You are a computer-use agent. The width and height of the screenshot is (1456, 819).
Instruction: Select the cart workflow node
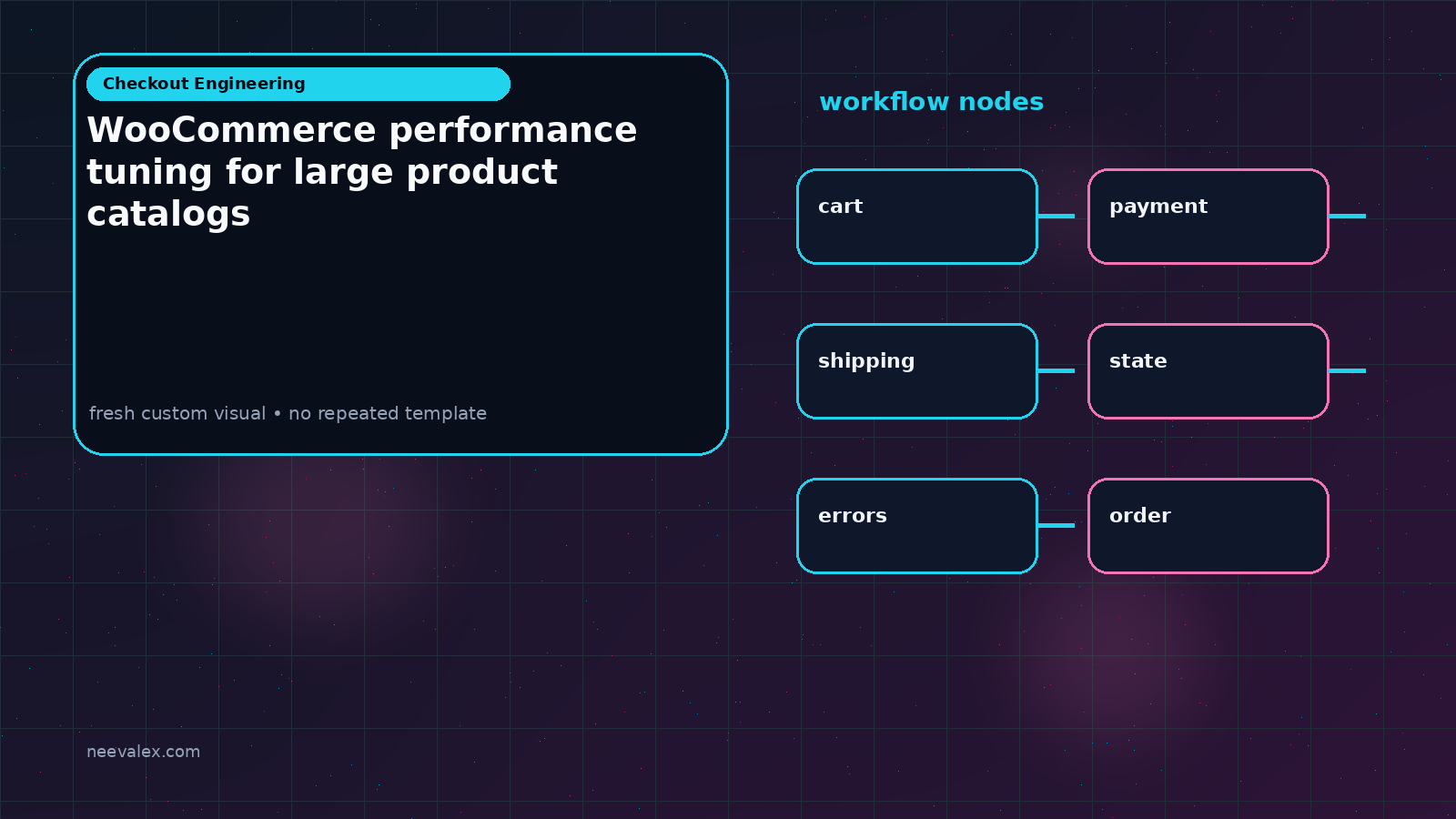pos(917,217)
